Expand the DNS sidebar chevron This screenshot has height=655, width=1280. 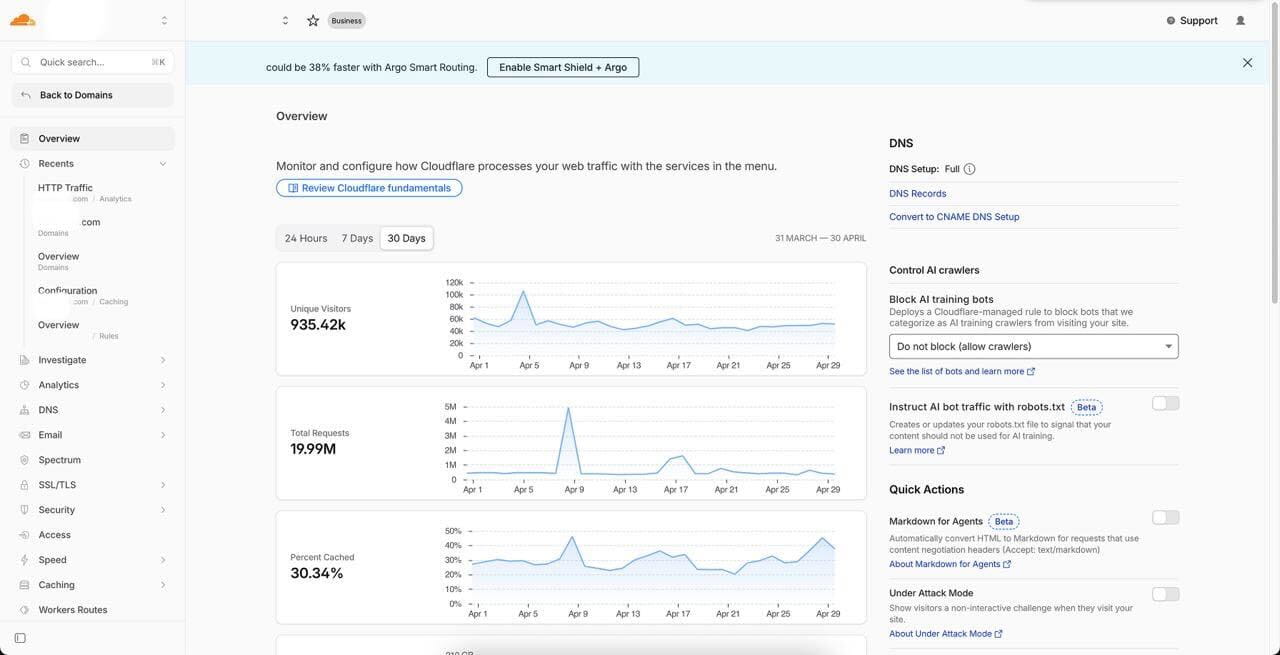click(163, 410)
